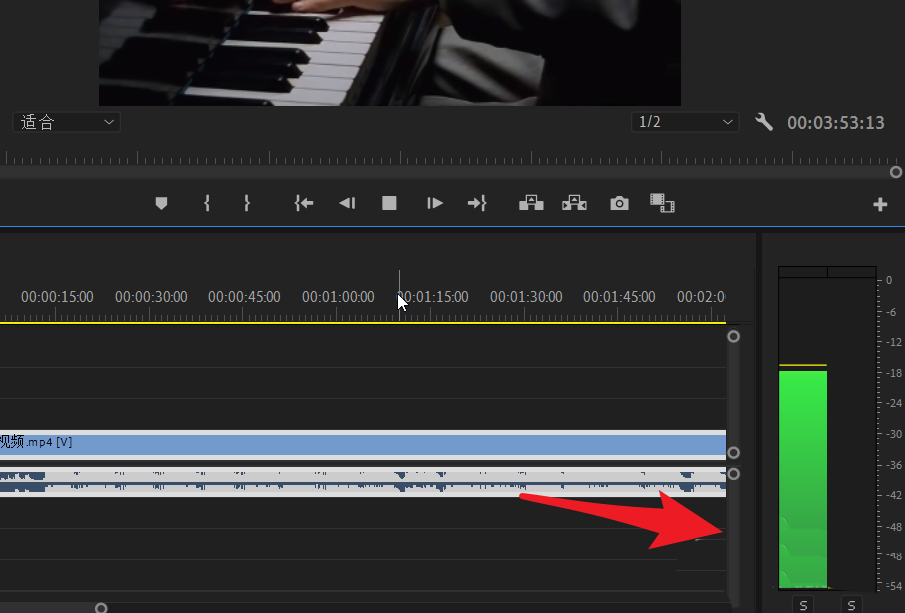Solo the left audio meter channel
The height and width of the screenshot is (613, 905).
[803, 605]
